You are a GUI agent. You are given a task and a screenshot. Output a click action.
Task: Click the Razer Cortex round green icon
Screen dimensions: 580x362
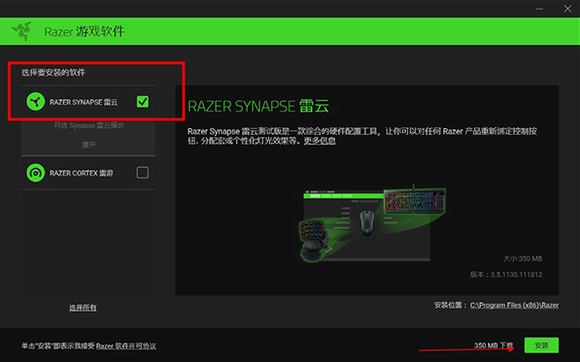pos(36,173)
